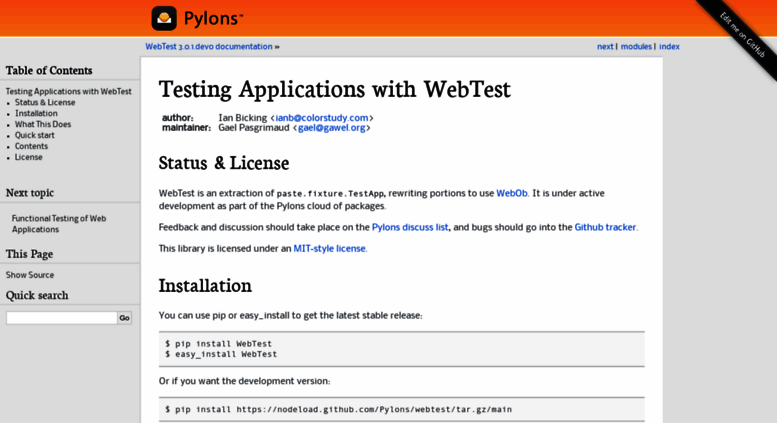The image size is (777, 423).
Task: Click the This Page heading
Action: (29, 254)
